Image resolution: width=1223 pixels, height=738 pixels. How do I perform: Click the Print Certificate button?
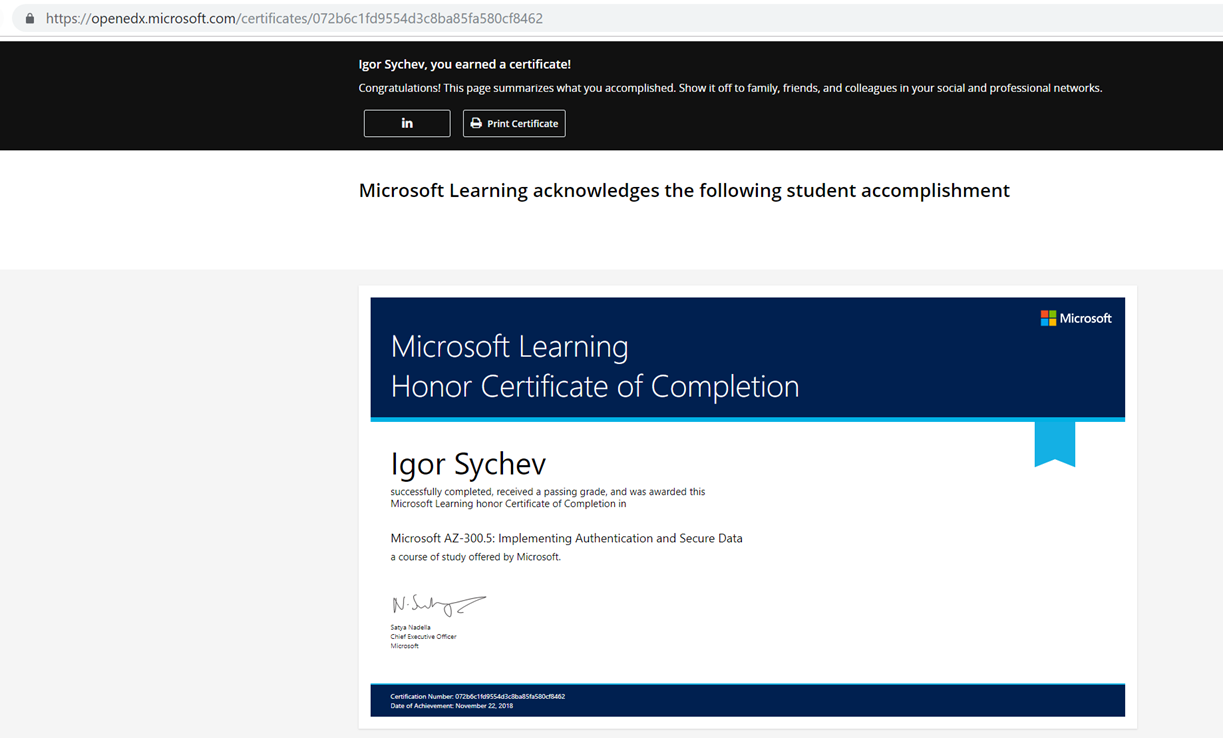point(514,123)
